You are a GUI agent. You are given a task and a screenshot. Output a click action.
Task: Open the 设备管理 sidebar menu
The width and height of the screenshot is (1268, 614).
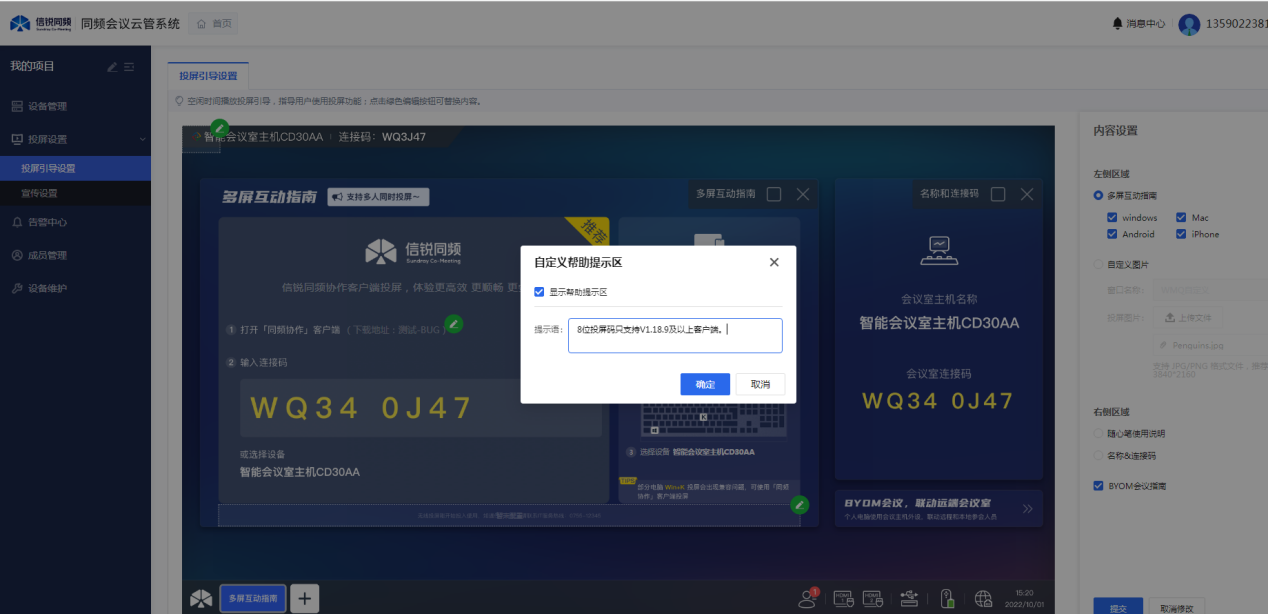47,106
